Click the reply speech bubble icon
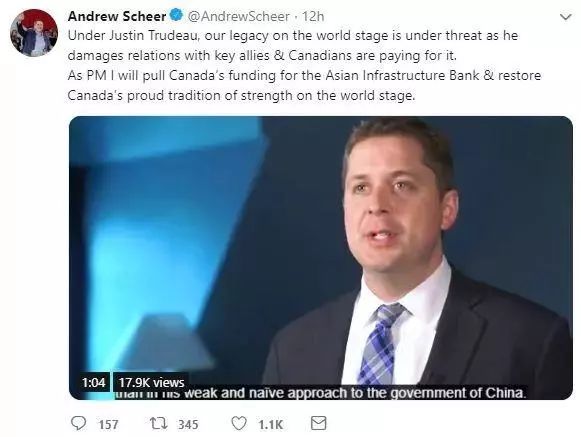 pos(78,423)
